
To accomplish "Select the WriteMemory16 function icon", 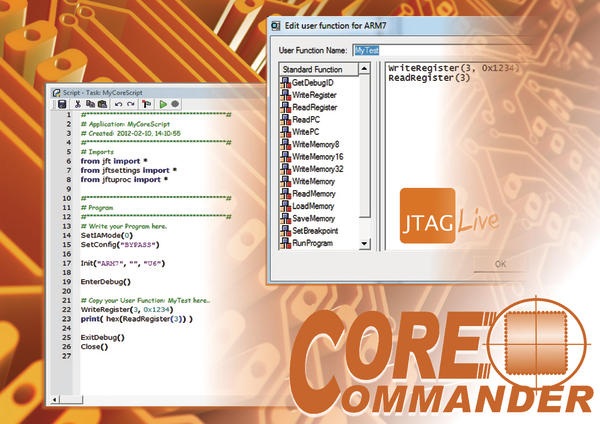I will (x=286, y=156).
